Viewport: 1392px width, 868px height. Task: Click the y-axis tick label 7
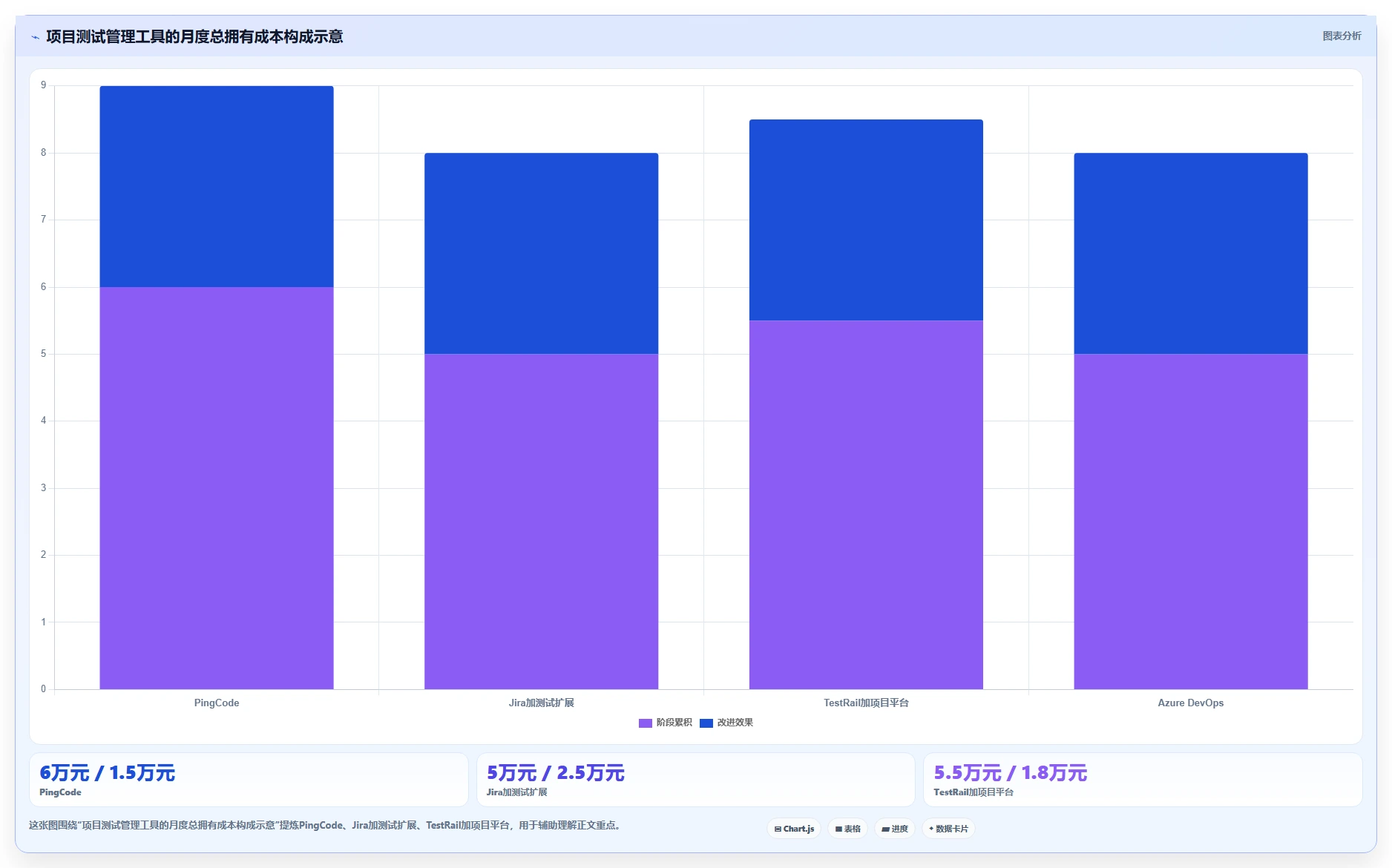(43, 220)
